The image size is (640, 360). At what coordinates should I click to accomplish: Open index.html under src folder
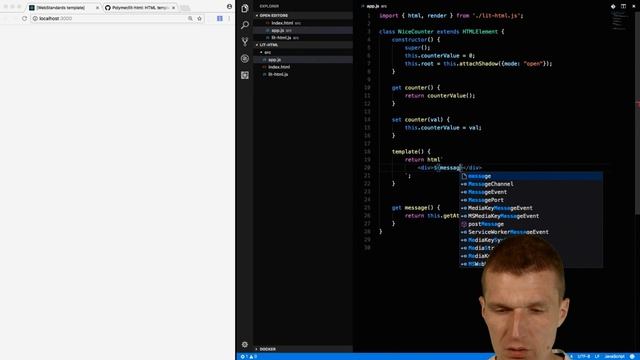(302, 67)
